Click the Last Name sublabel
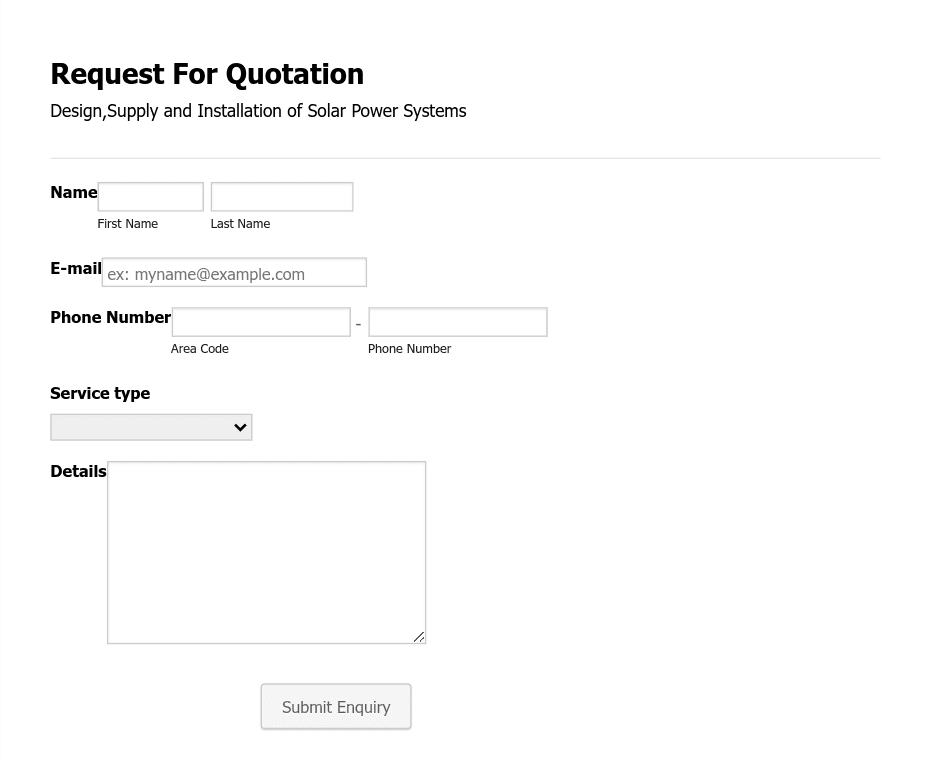Image resolution: width=930 pixels, height=760 pixels. (x=240, y=224)
